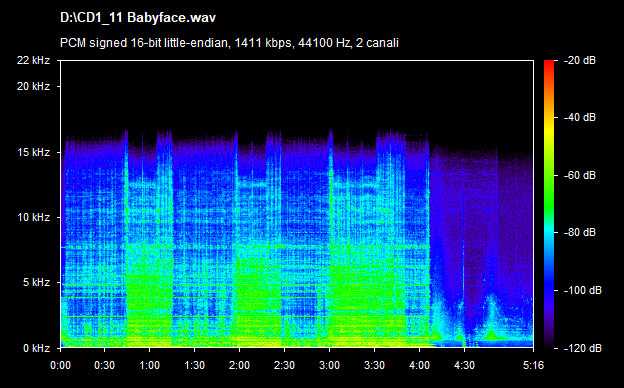Click the 0 kHz frequency axis label
The width and height of the screenshot is (624, 388).
point(36,348)
